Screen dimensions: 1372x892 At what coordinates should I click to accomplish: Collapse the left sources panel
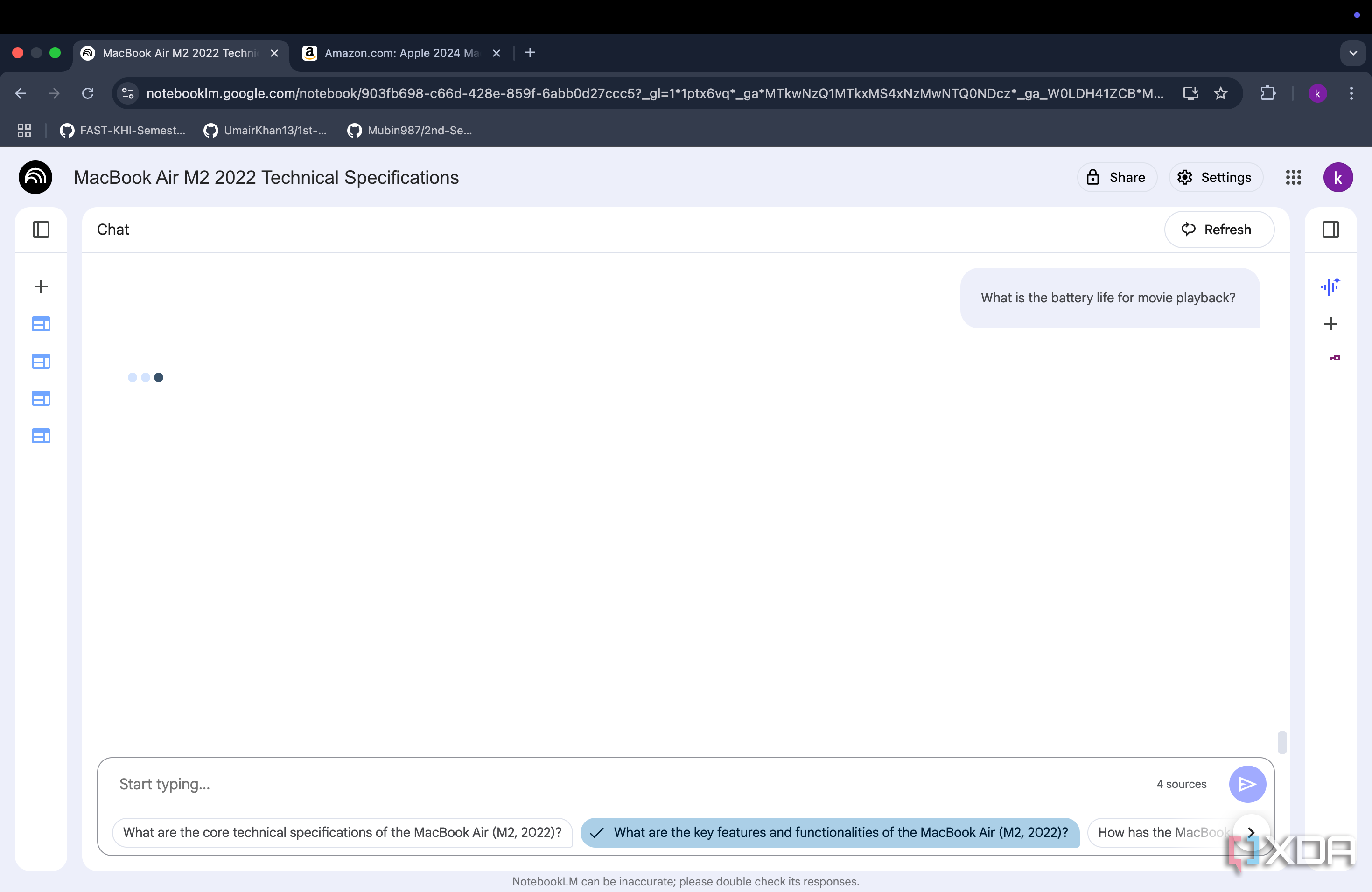[41, 230]
